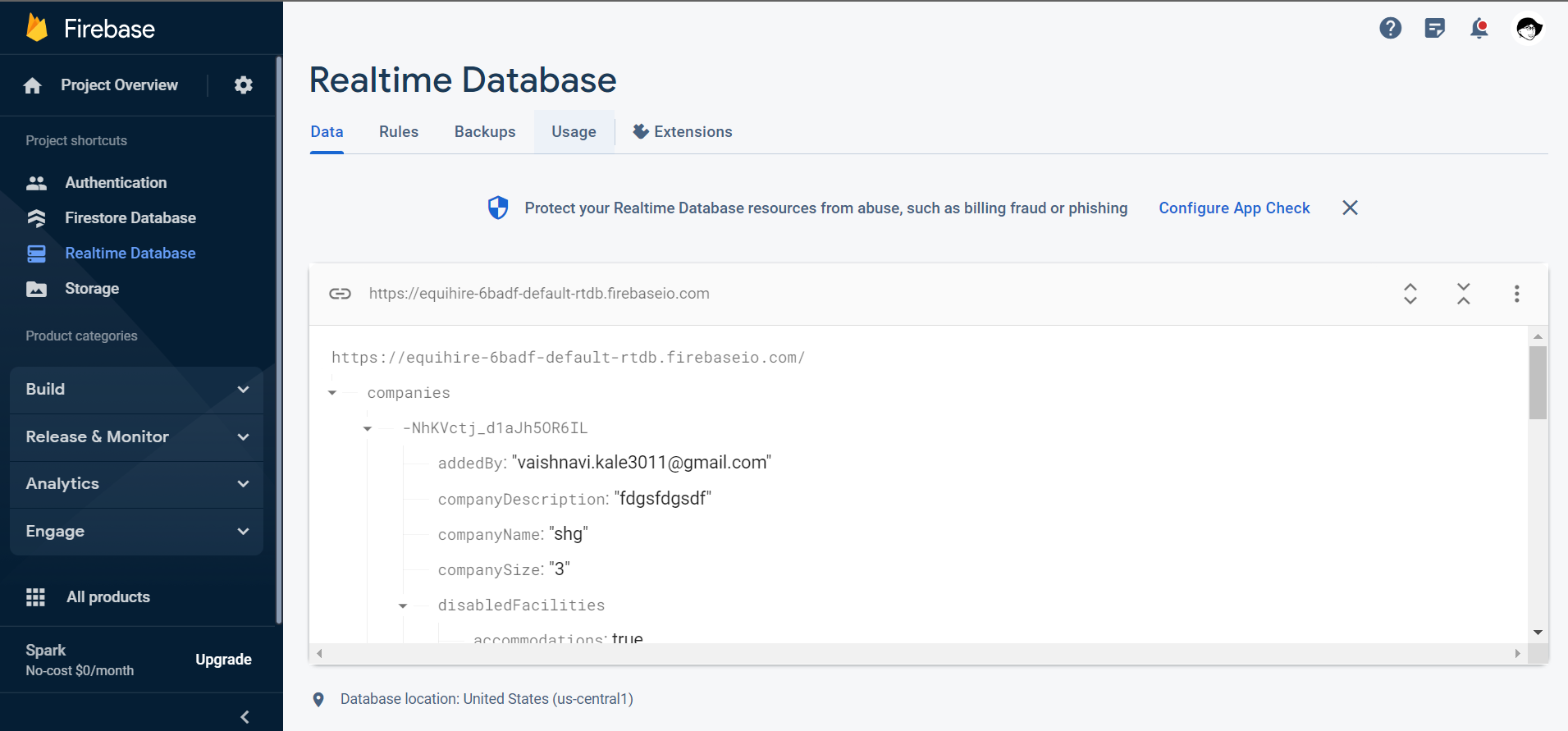The height and width of the screenshot is (731, 1568).
Task: Click the Spark No-cost plan label
Action: point(80,660)
